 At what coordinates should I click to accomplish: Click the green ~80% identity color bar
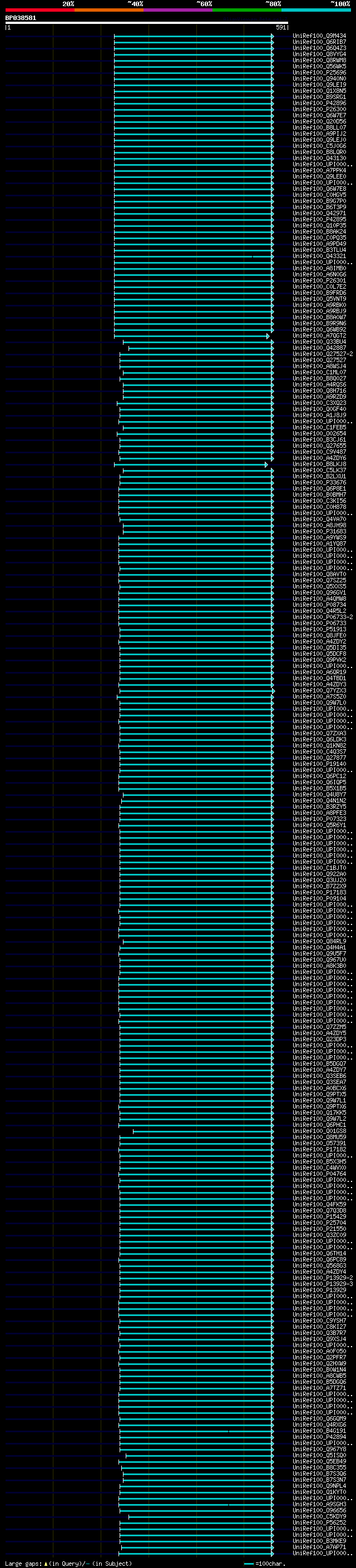click(247, 10)
